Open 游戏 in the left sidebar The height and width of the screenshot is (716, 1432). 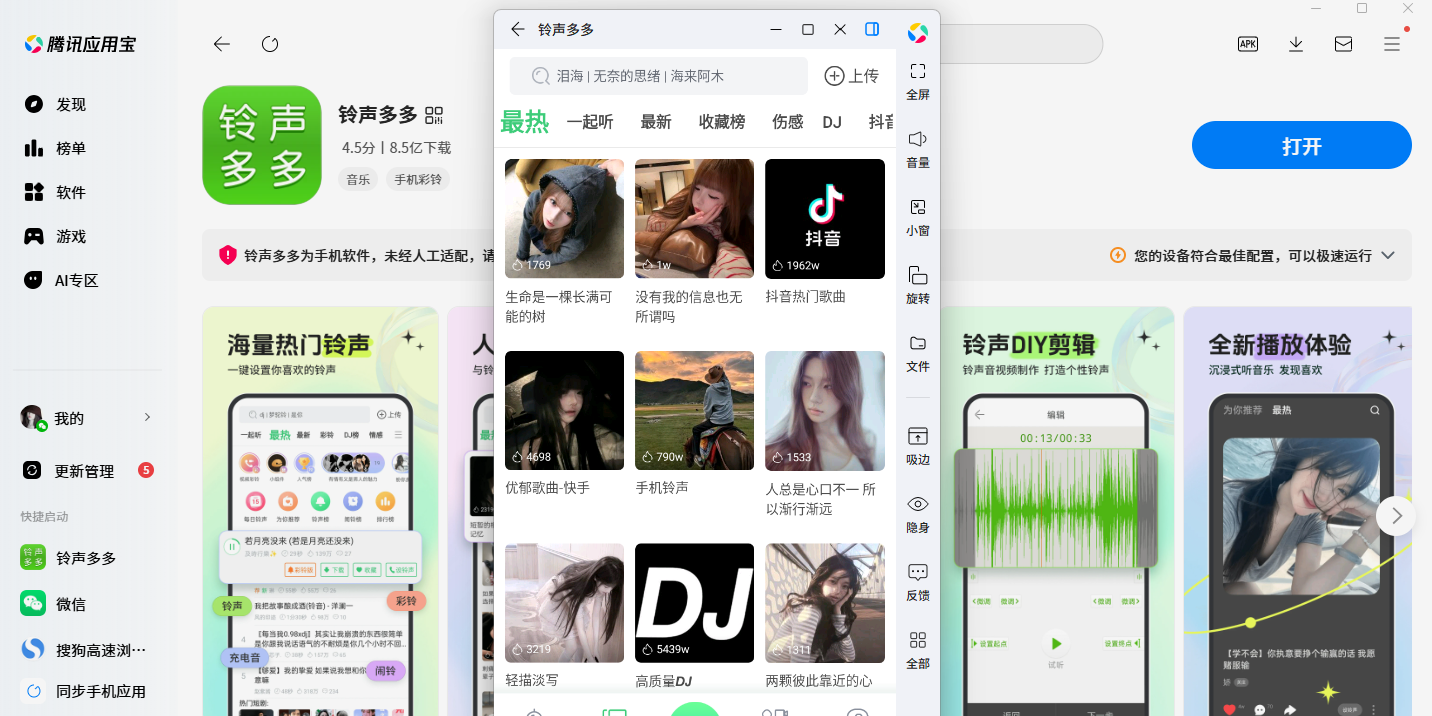71,236
